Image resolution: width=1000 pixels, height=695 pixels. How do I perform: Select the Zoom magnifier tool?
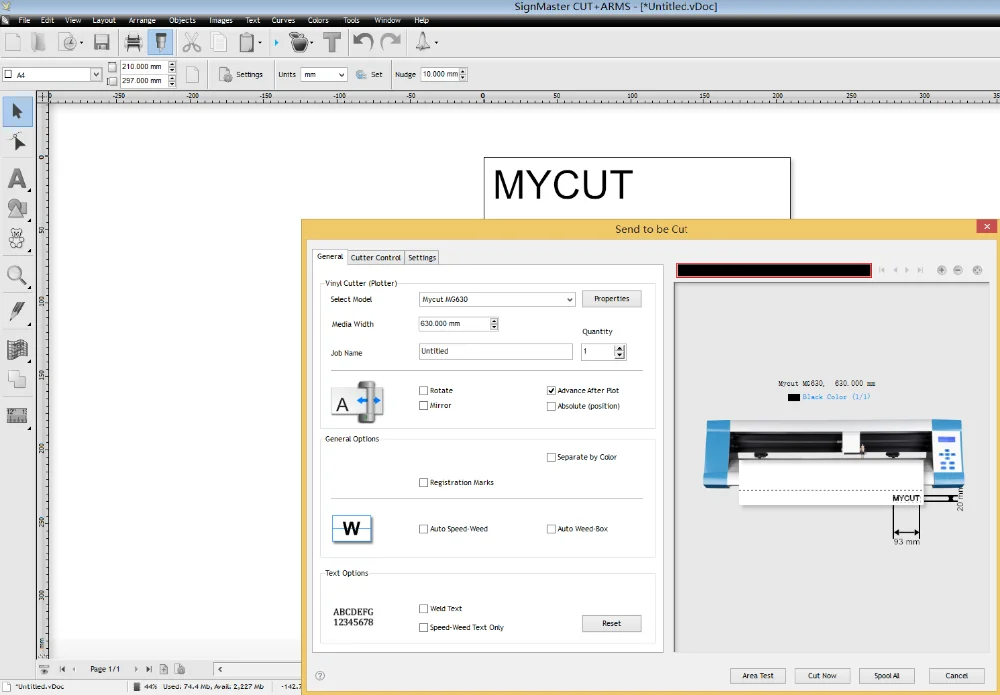pos(17,276)
